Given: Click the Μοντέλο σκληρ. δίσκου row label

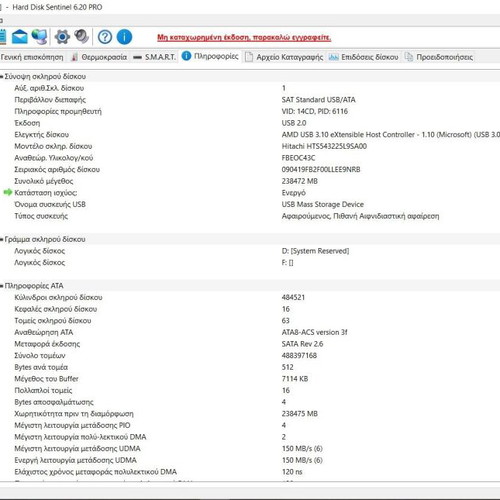Looking at the screenshot, I should tap(53, 146).
